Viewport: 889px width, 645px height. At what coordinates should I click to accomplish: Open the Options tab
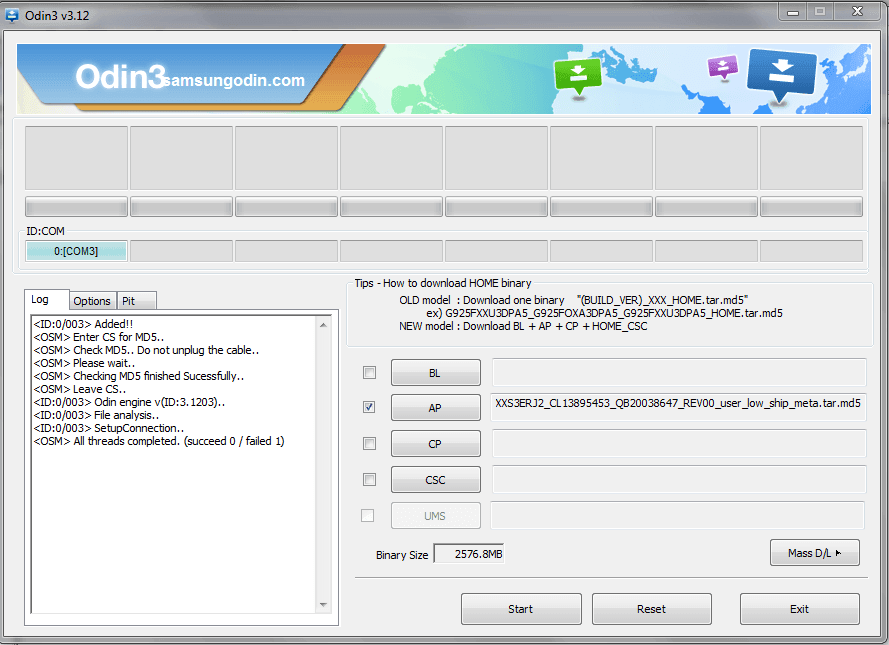point(92,301)
